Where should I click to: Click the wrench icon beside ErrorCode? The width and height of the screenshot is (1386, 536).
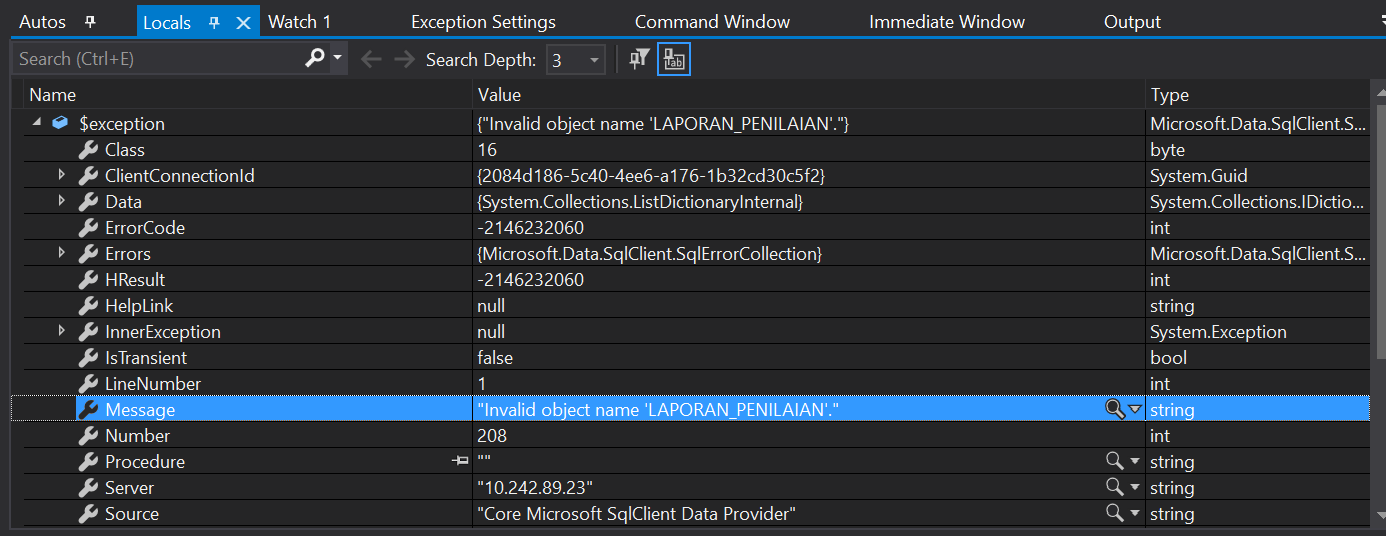click(x=88, y=228)
